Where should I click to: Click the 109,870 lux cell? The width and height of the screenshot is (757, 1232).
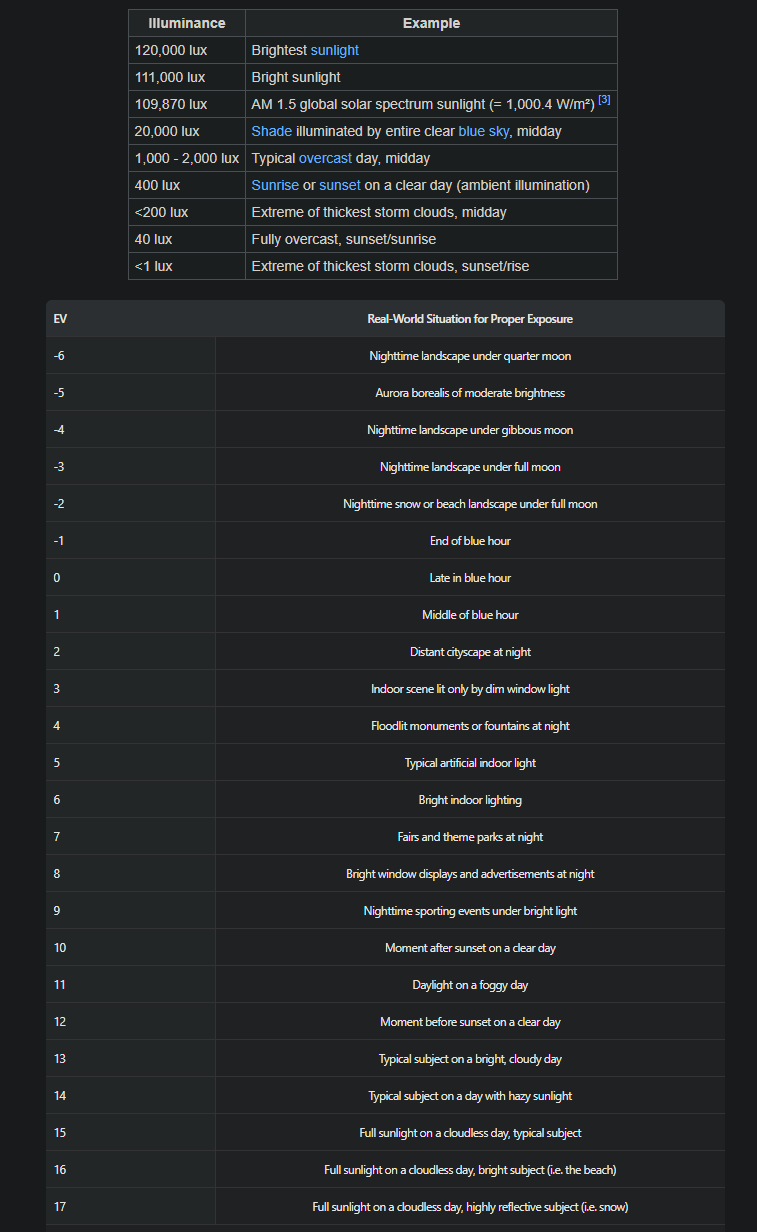[x=171, y=104]
